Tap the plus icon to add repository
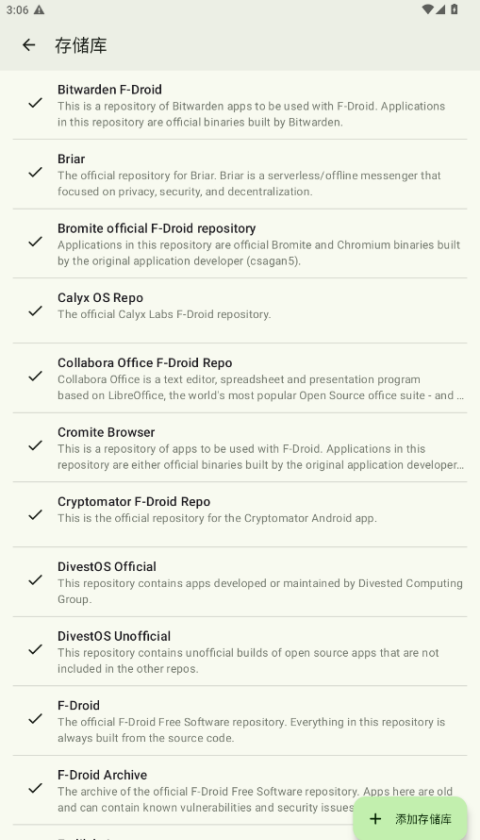 376,819
